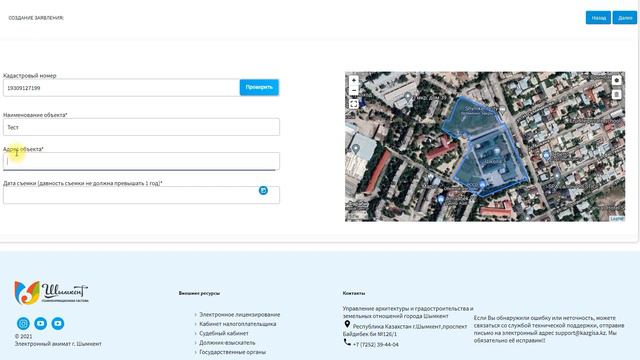This screenshot has height=360, width=640.
Task: Zoom out on the satellite map
Action: click(x=354, y=90)
